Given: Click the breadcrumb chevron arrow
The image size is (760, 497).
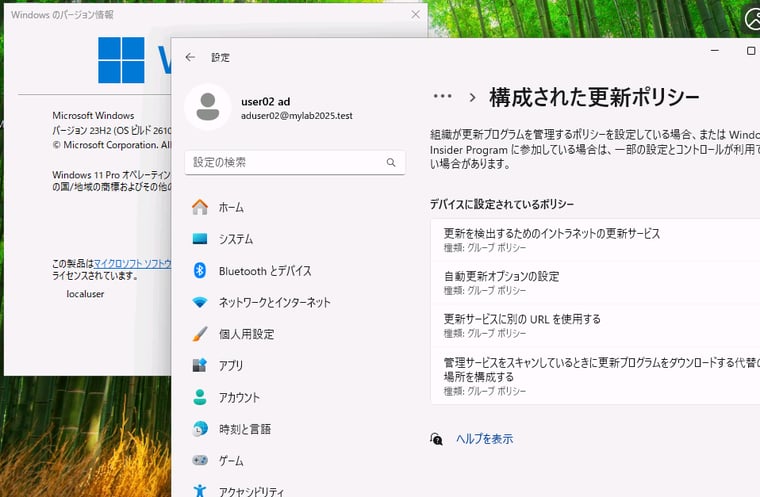Looking at the screenshot, I should 472,97.
